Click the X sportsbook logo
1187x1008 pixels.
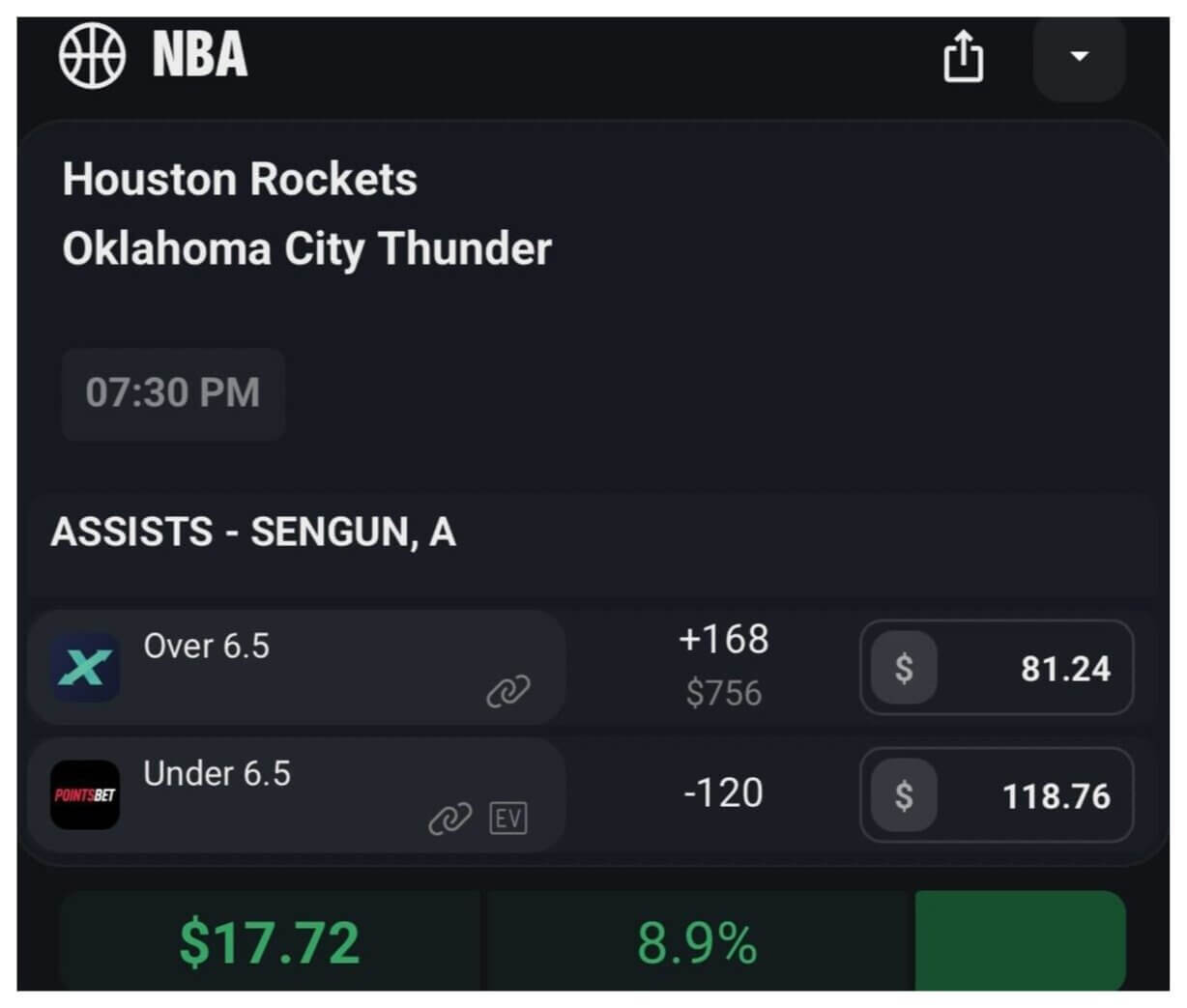click(x=85, y=667)
